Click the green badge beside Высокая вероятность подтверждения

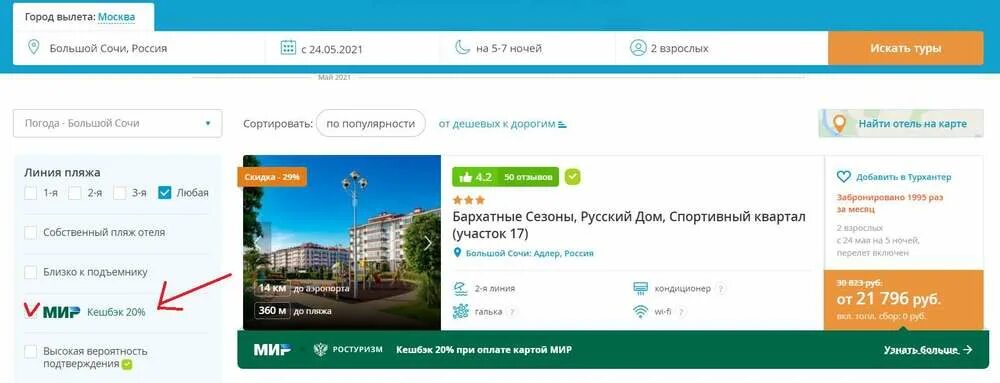coord(127,365)
